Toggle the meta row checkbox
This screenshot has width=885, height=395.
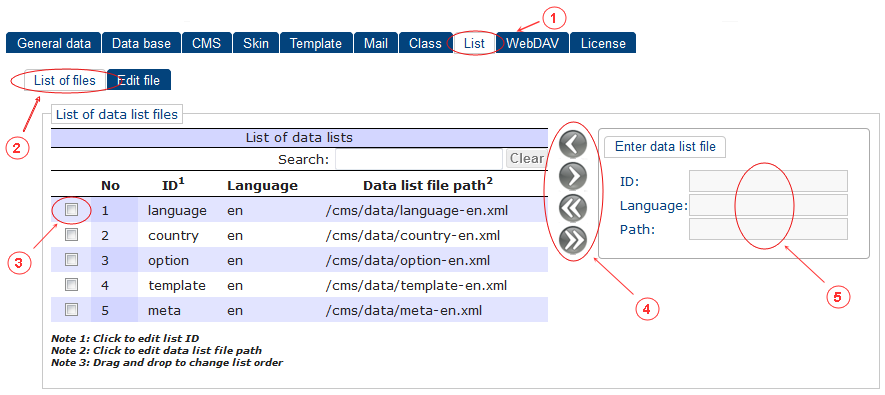tap(71, 309)
